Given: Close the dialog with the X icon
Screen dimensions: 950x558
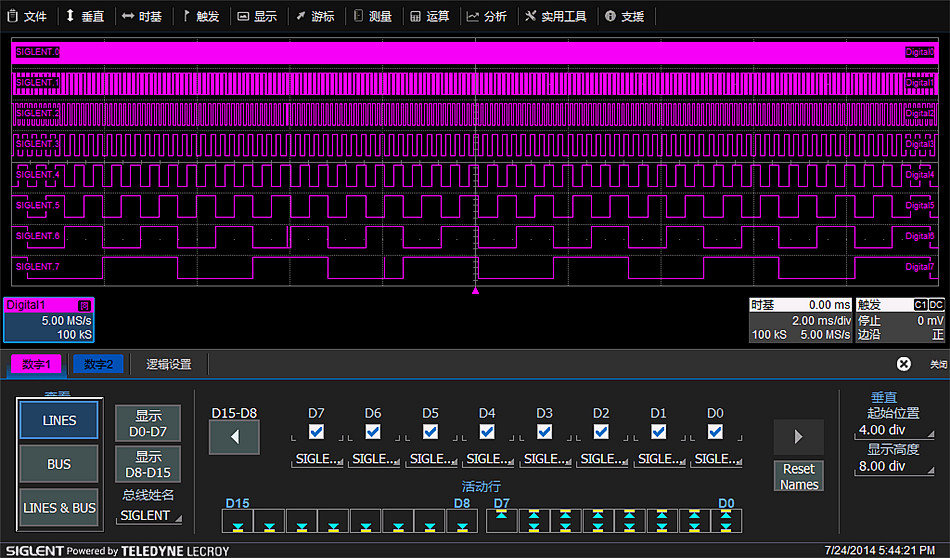Looking at the screenshot, I should point(904,365).
